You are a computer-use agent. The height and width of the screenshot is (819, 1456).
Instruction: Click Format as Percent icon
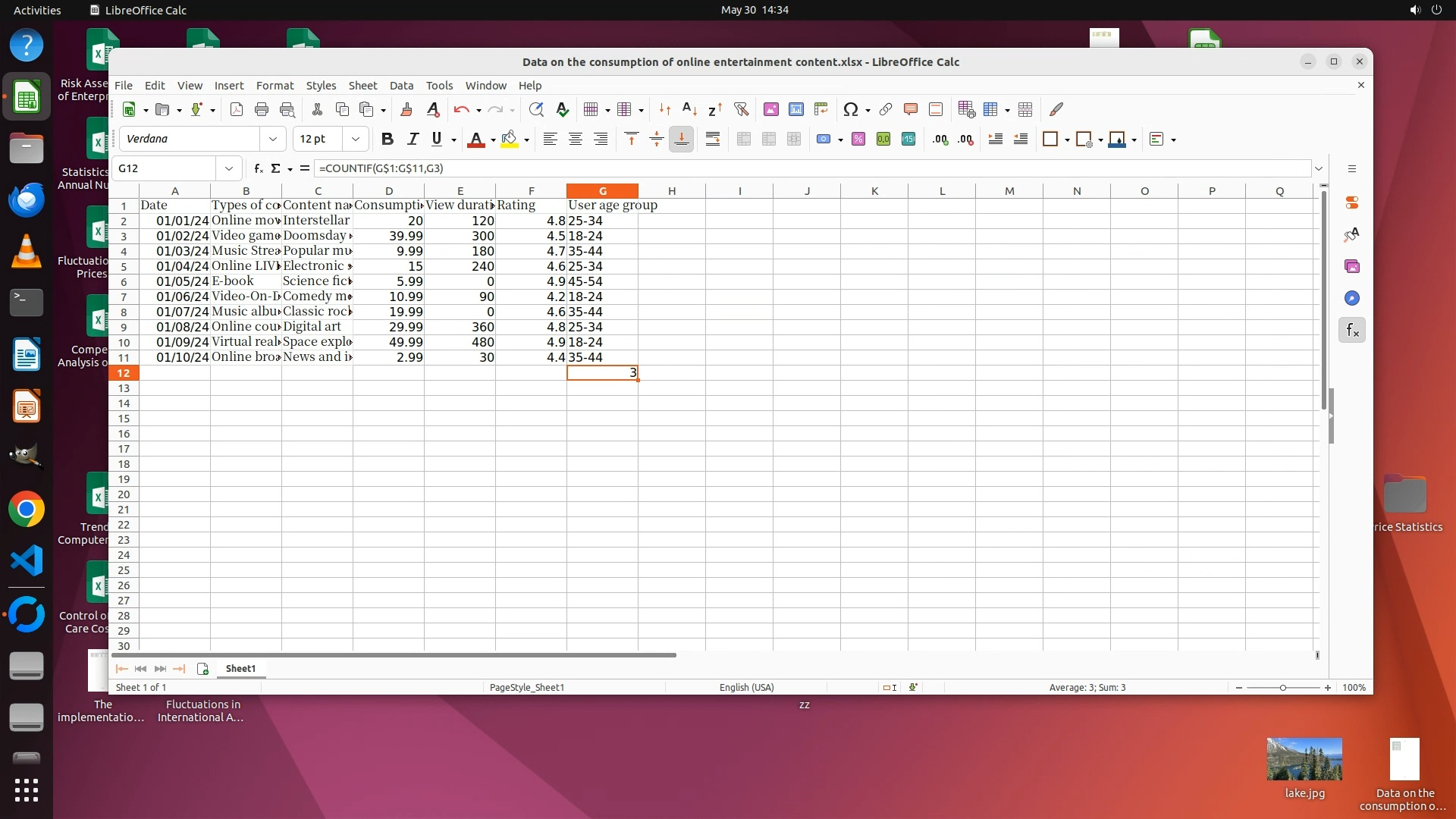(858, 139)
